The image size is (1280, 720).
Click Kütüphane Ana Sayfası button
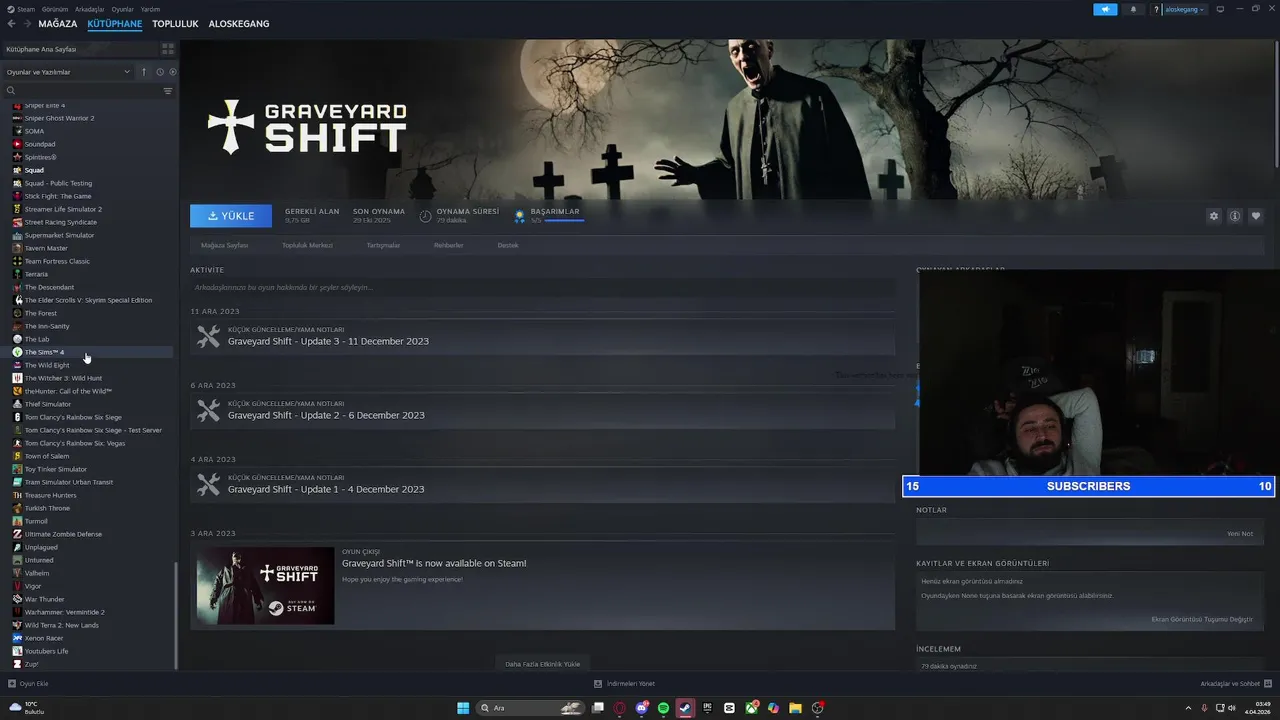80,49
